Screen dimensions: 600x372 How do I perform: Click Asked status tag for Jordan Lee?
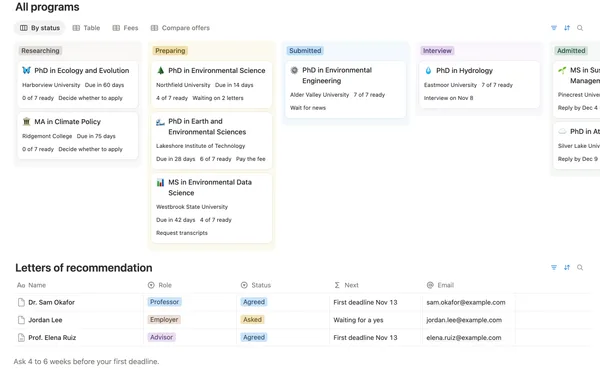(253, 320)
